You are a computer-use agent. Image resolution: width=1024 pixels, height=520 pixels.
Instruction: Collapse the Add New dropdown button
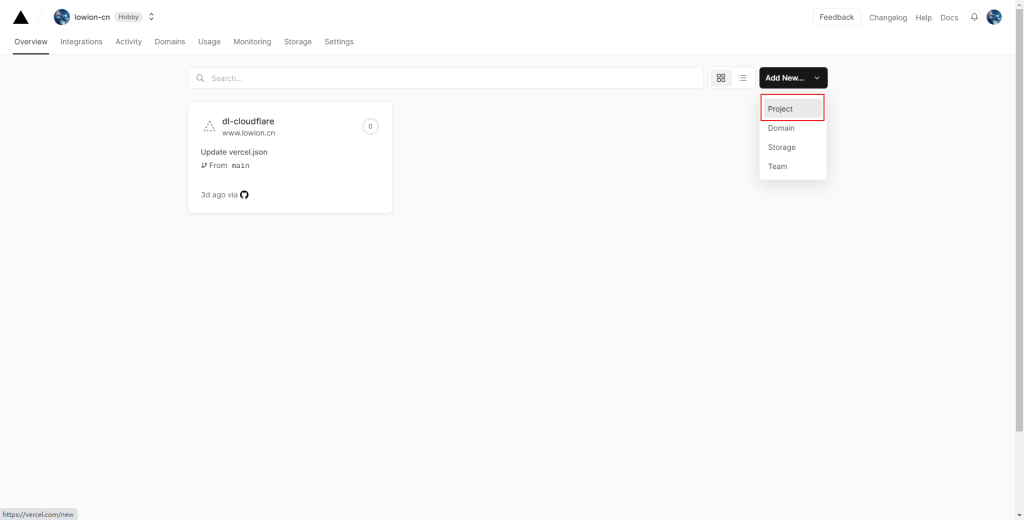pos(793,78)
